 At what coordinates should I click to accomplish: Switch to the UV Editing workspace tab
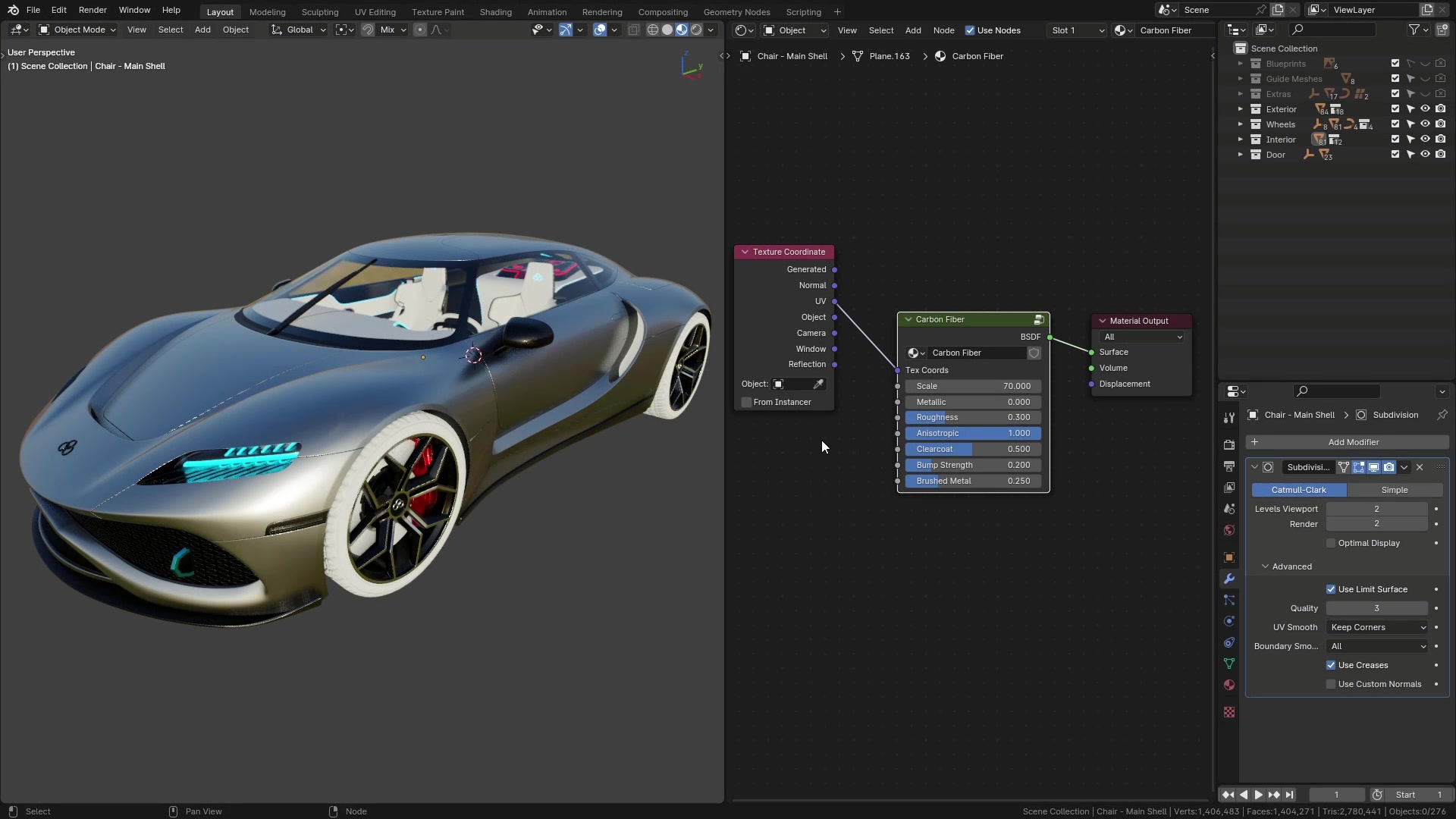tap(375, 12)
